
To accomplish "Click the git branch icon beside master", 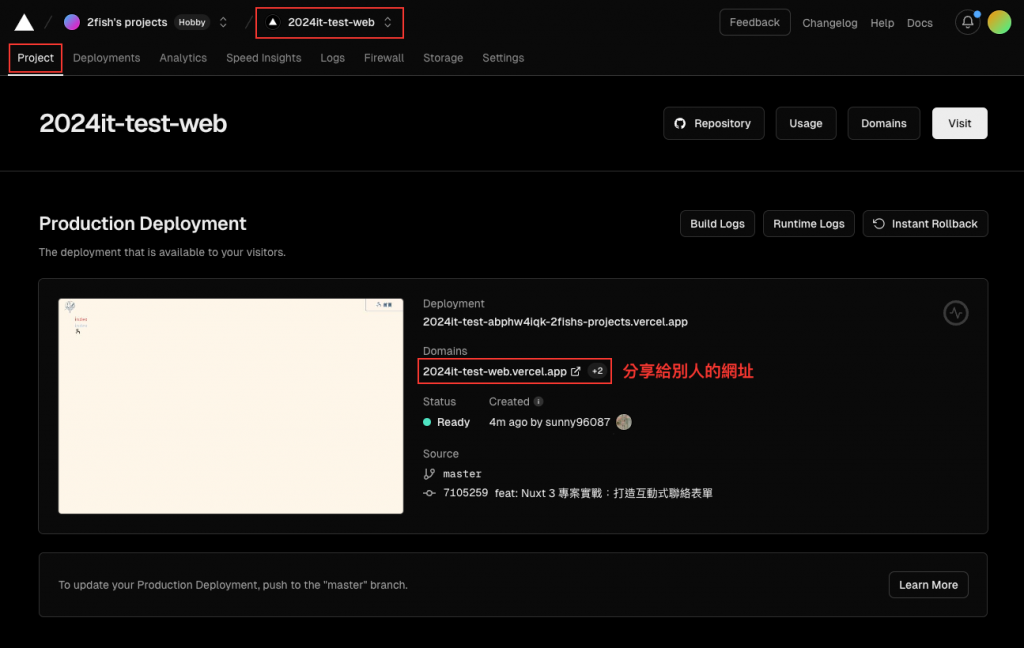I will point(429,474).
